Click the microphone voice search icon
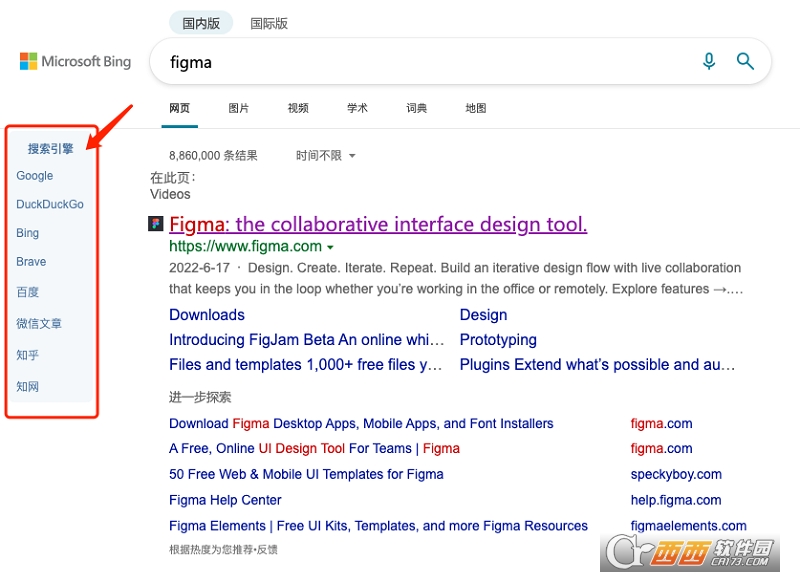The height and width of the screenshot is (582, 800). (x=709, y=62)
